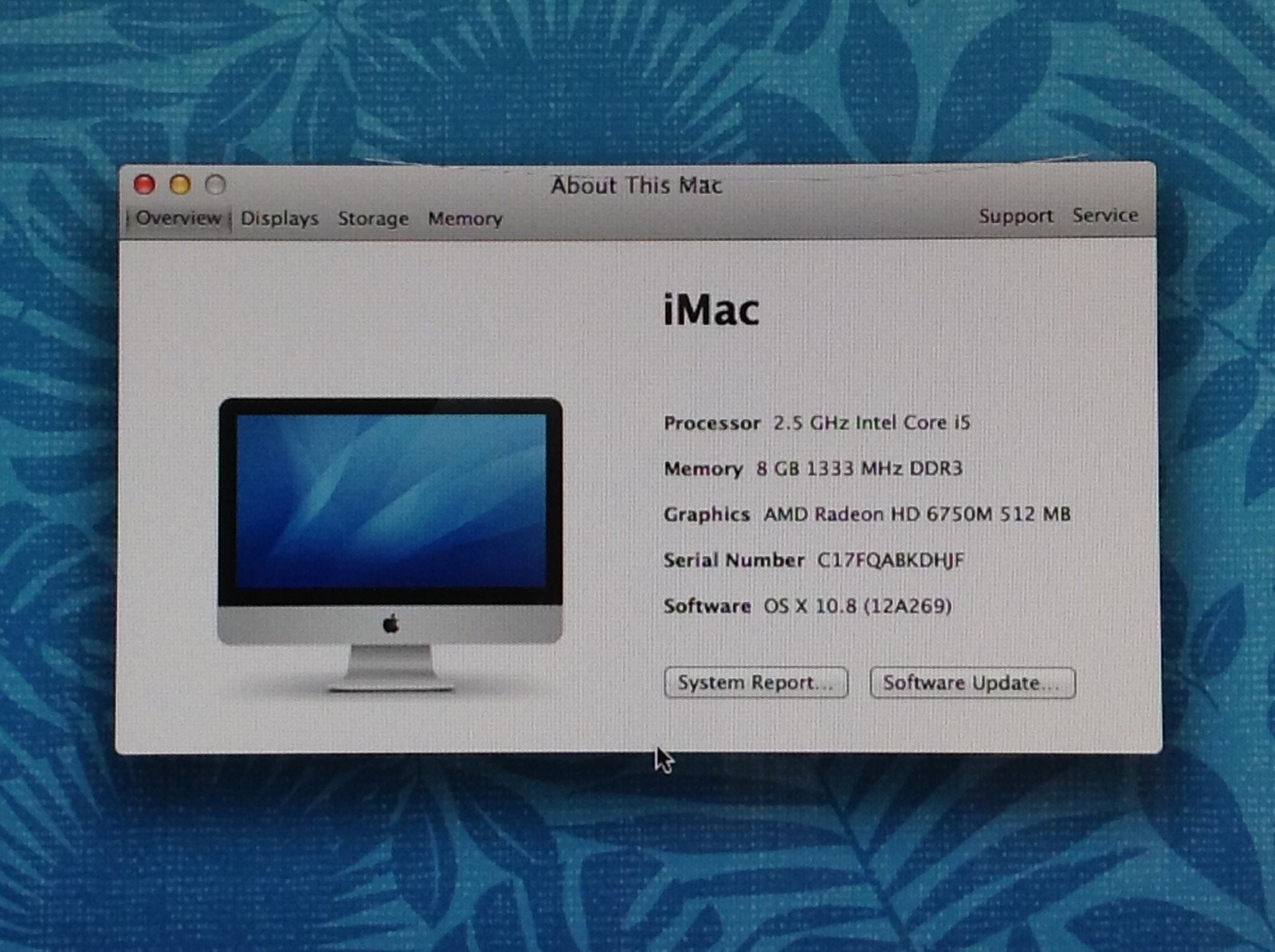Click the Memory label beside 8 GB
Screen dimensions: 1275x952
click(703, 469)
